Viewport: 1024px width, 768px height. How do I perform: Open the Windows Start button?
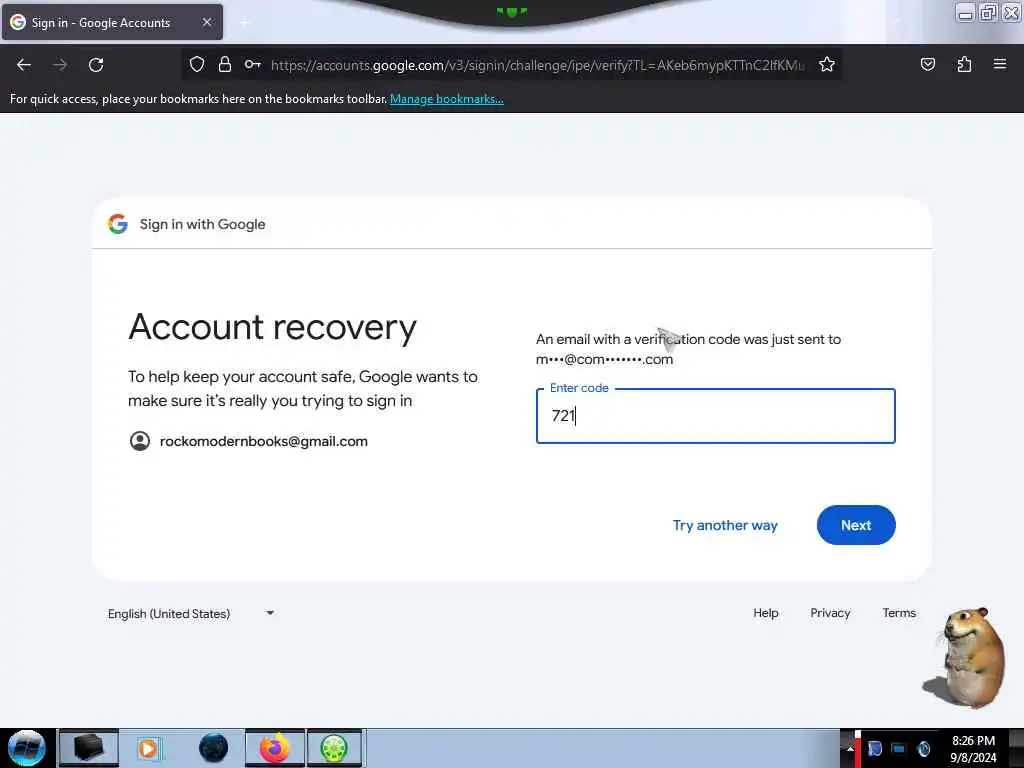(x=27, y=748)
